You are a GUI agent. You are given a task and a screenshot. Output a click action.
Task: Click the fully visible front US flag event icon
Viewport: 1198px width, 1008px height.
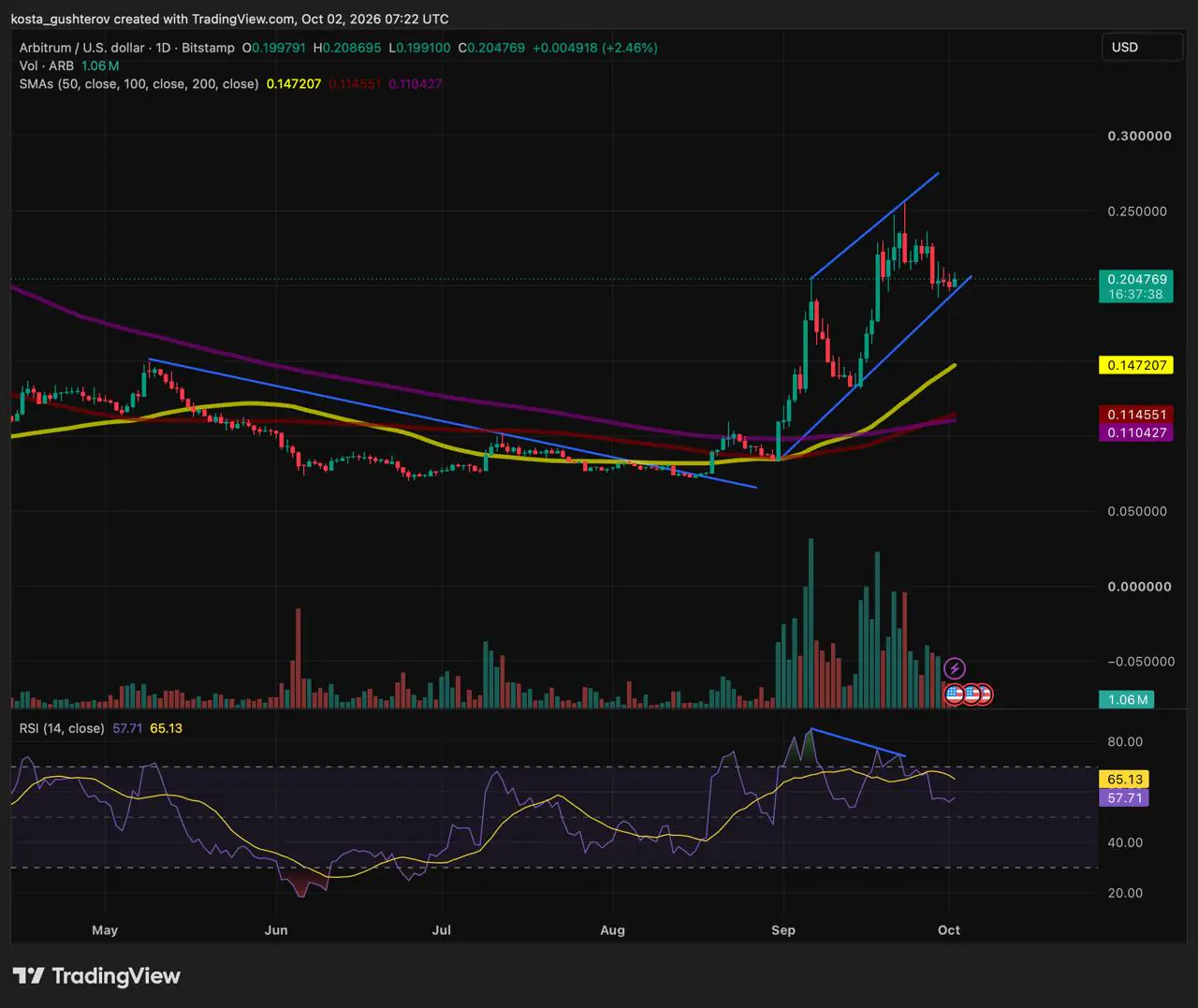tap(954, 694)
